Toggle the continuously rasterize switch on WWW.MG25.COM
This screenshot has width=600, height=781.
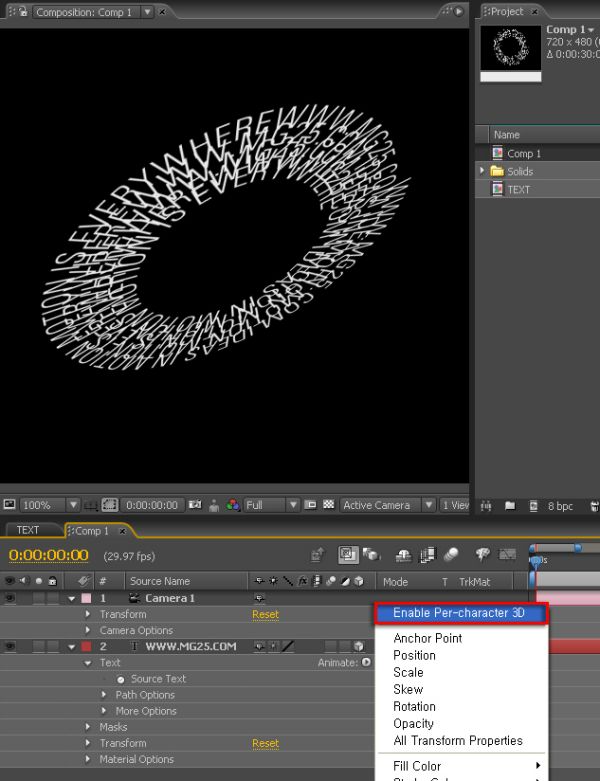[274, 647]
